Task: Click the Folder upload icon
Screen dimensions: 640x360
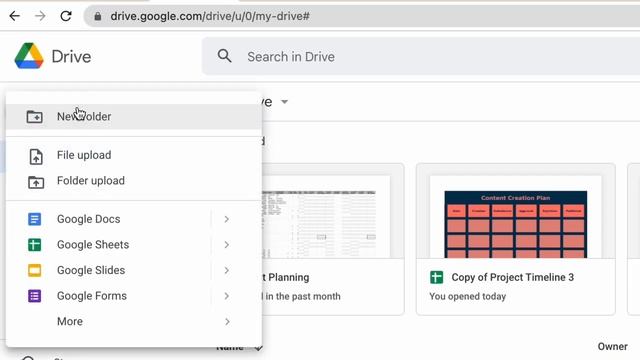Action: (36, 182)
